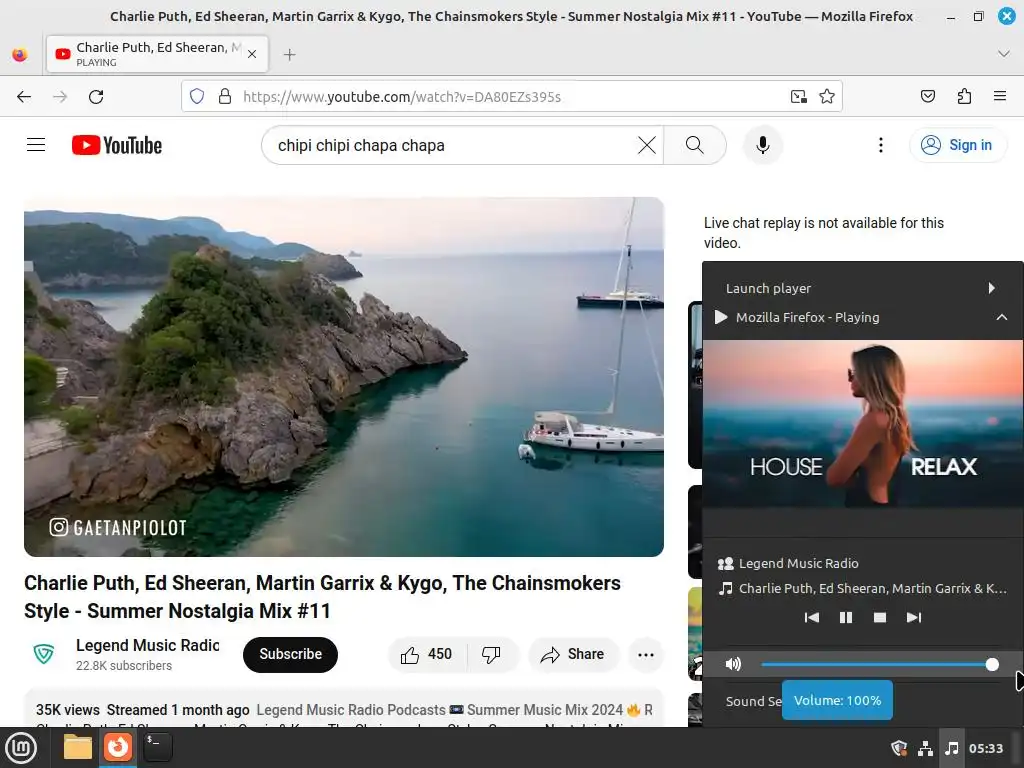Screen dimensions: 1024x768
Task: Open YouTube settings three-dot menu
Action: point(880,145)
